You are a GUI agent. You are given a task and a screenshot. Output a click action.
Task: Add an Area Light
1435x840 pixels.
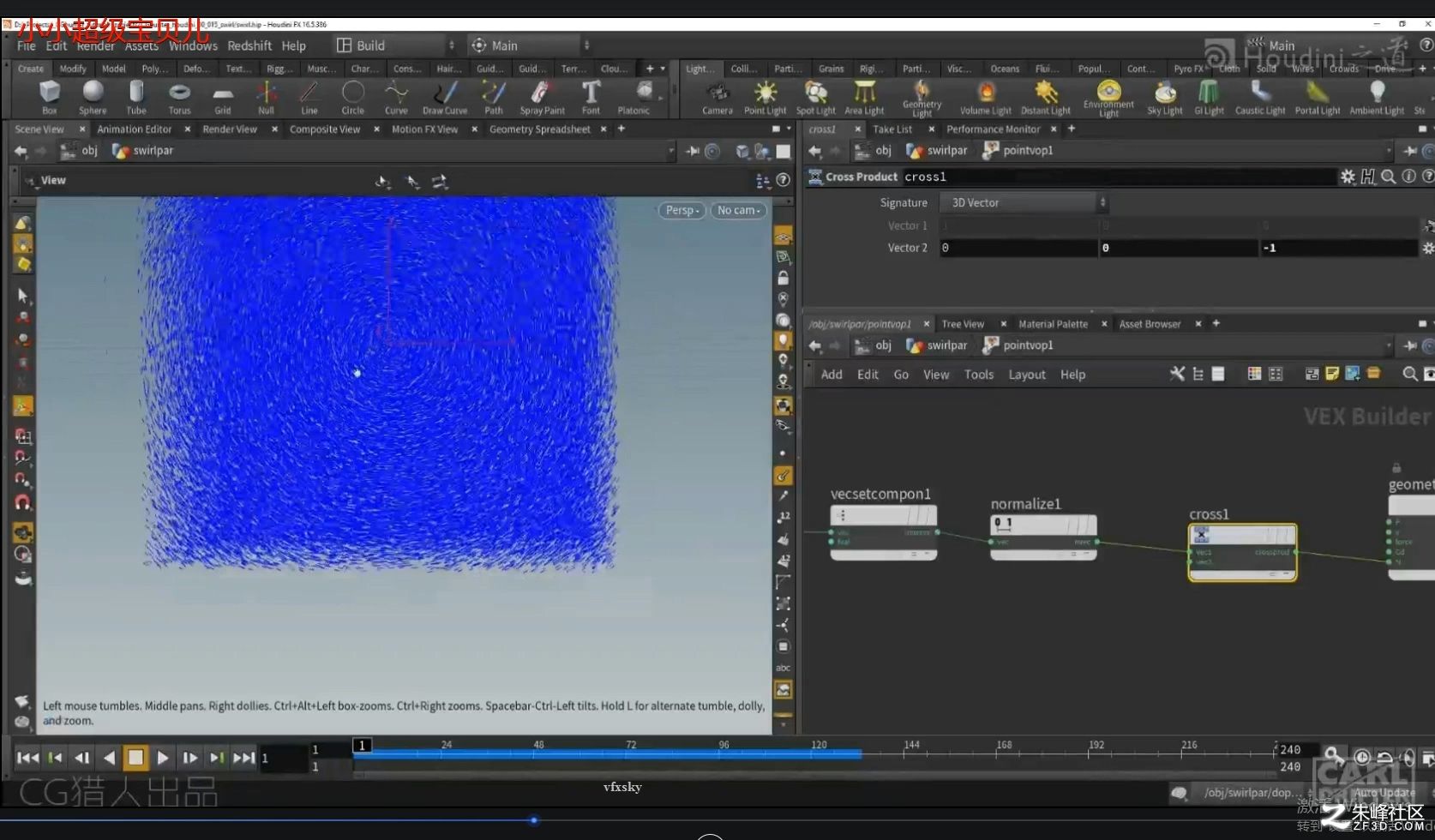tap(864, 97)
